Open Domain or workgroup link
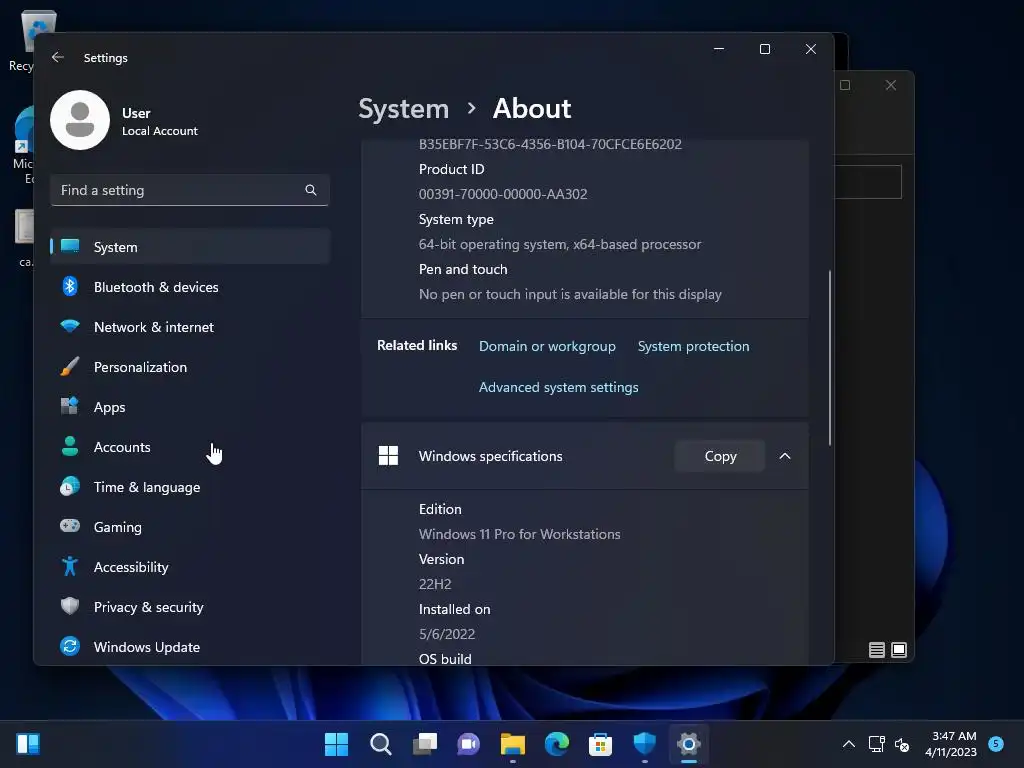Image resolution: width=1024 pixels, height=768 pixels. 547,346
